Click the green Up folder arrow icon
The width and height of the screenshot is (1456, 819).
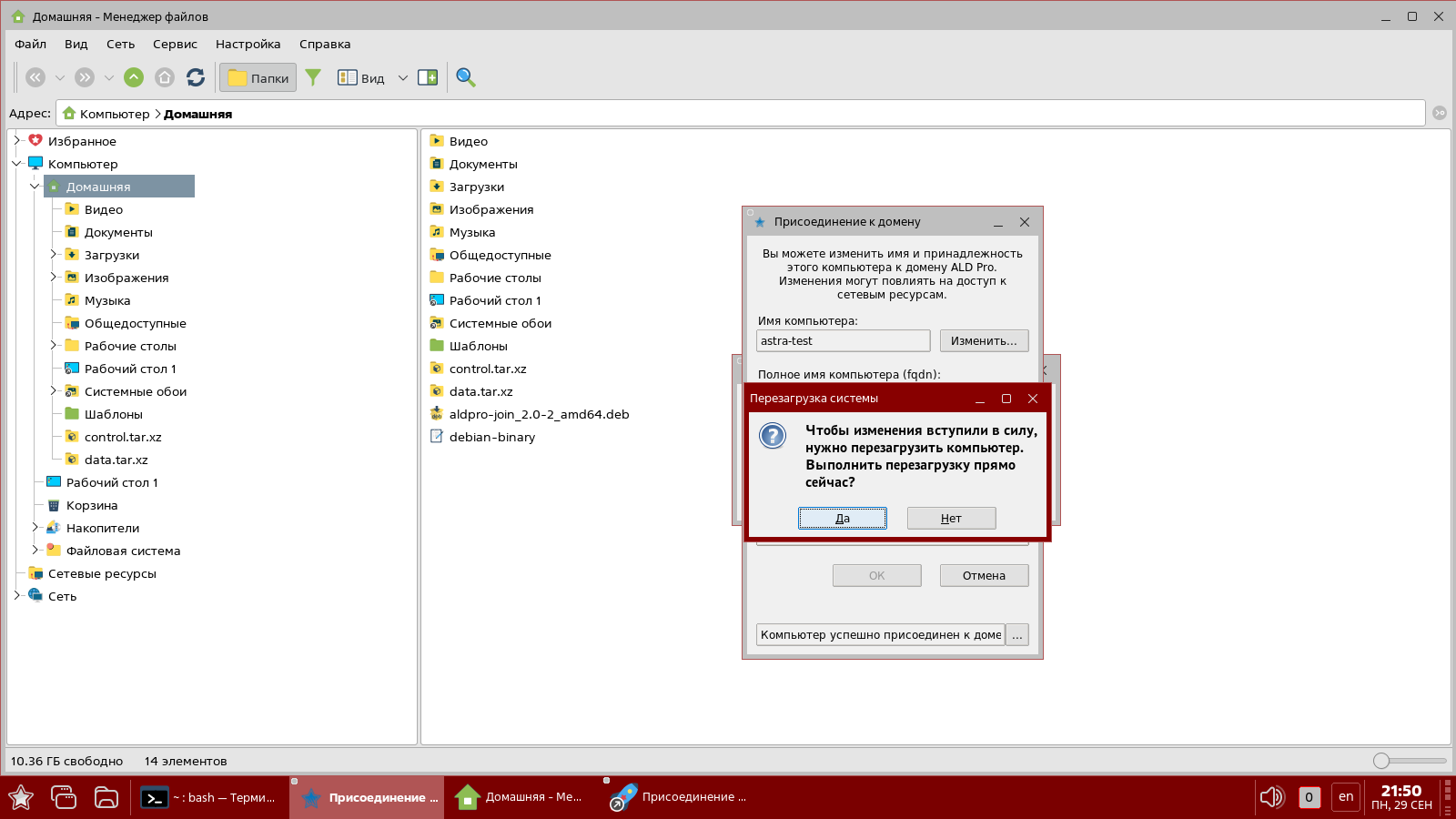[134, 77]
